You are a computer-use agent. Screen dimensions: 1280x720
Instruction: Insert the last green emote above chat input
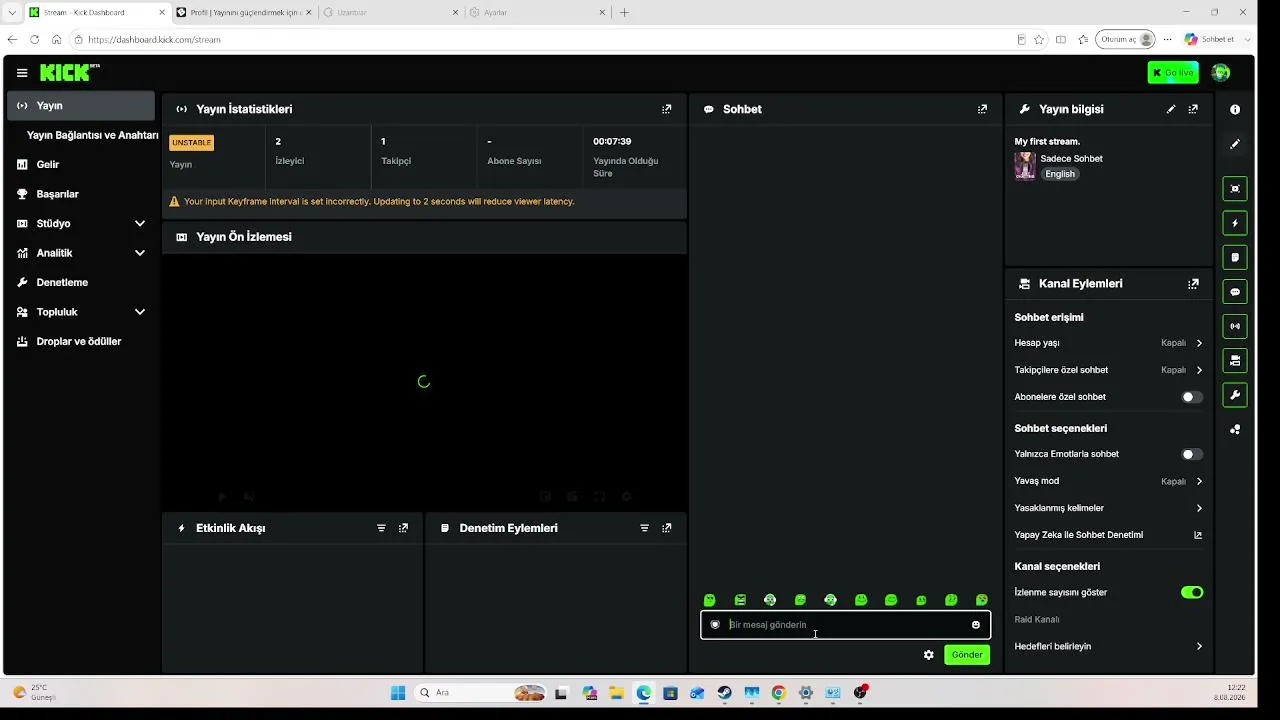point(982,600)
